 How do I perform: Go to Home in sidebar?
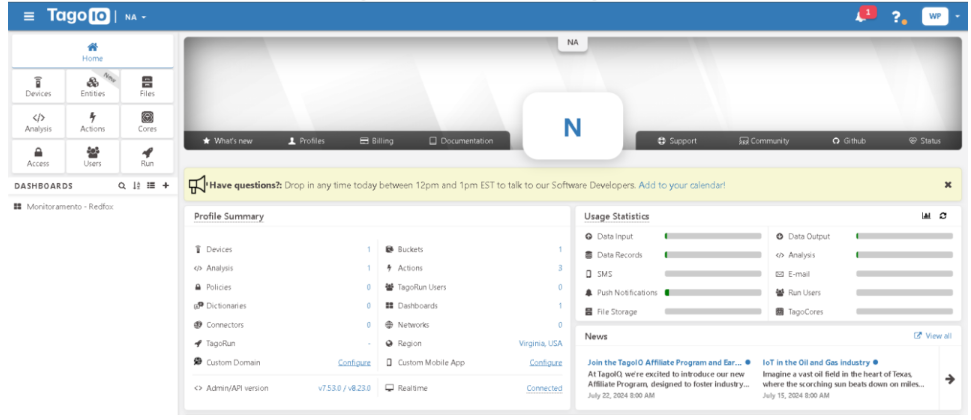pyautogui.click(x=93, y=52)
